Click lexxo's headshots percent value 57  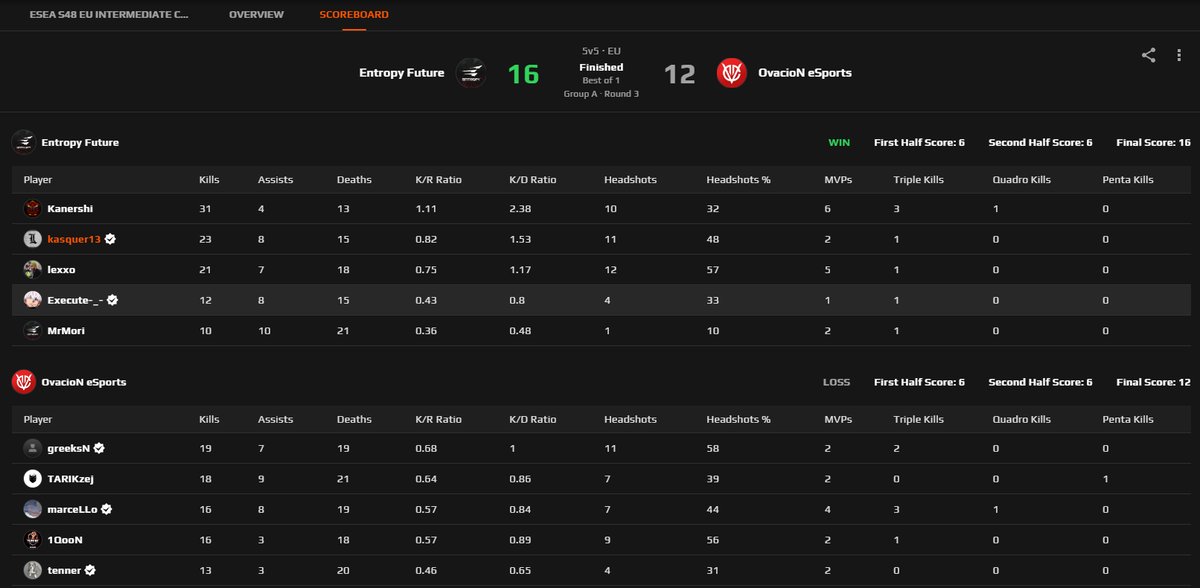pos(713,270)
